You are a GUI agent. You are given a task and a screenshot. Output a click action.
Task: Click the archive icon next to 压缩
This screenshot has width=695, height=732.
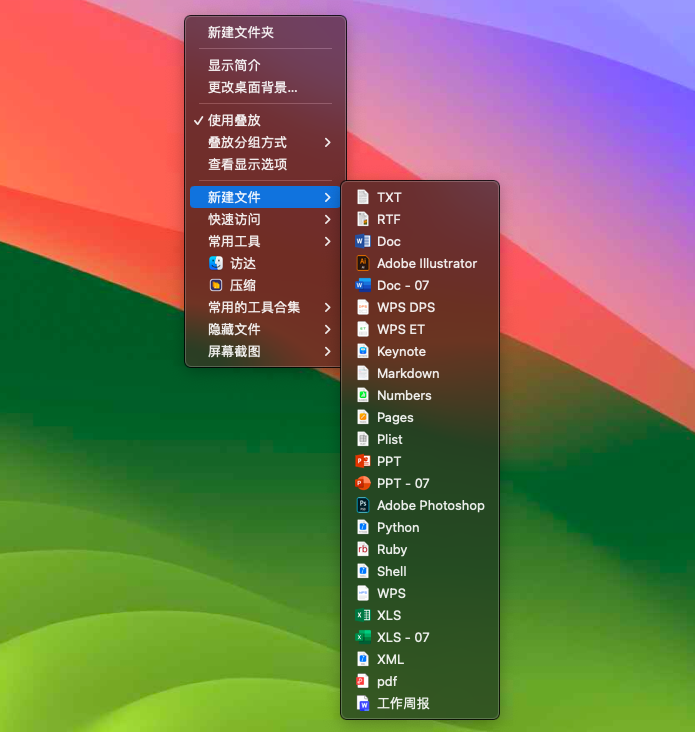coord(216,285)
